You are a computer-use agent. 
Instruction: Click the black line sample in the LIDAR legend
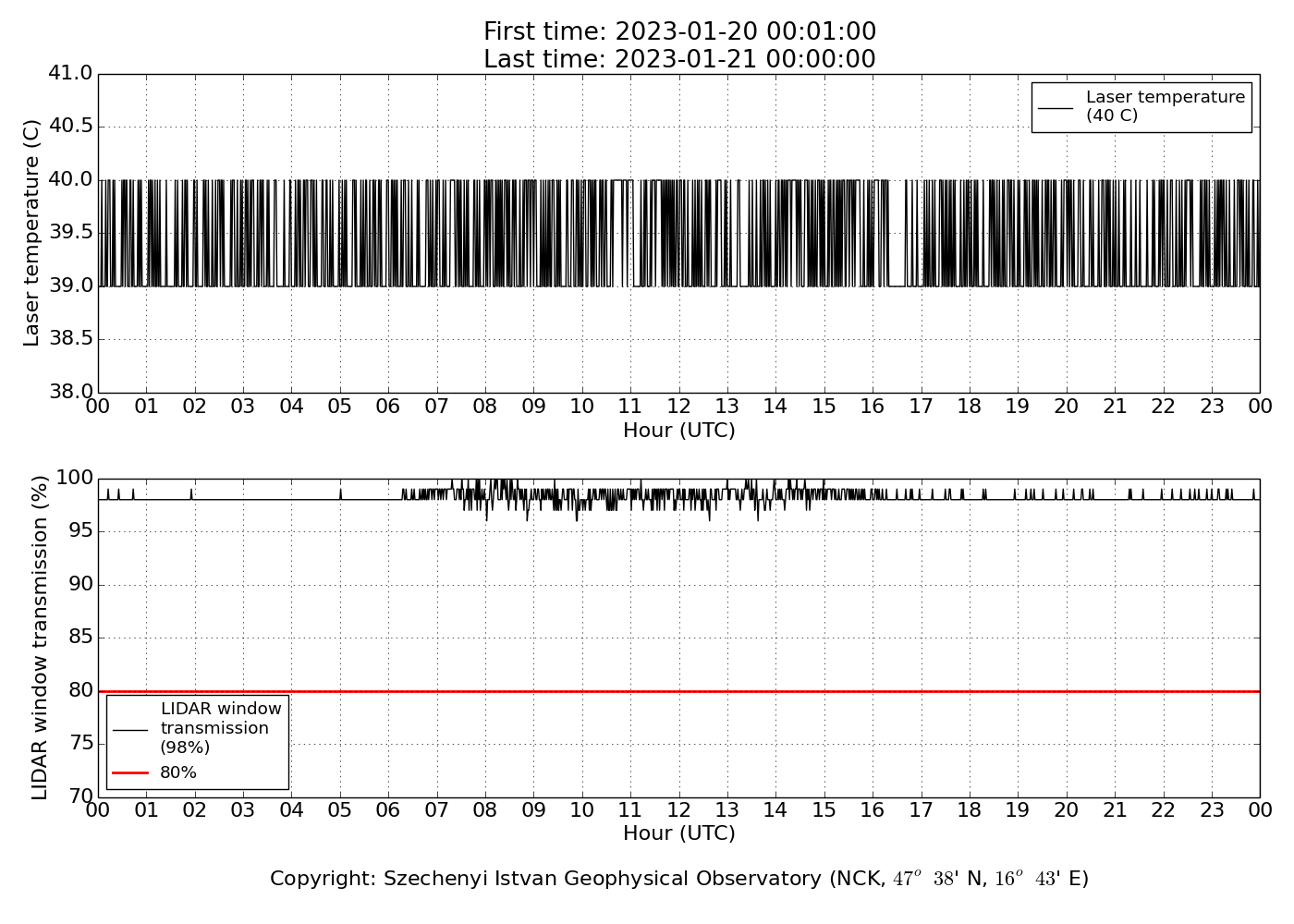tap(130, 729)
